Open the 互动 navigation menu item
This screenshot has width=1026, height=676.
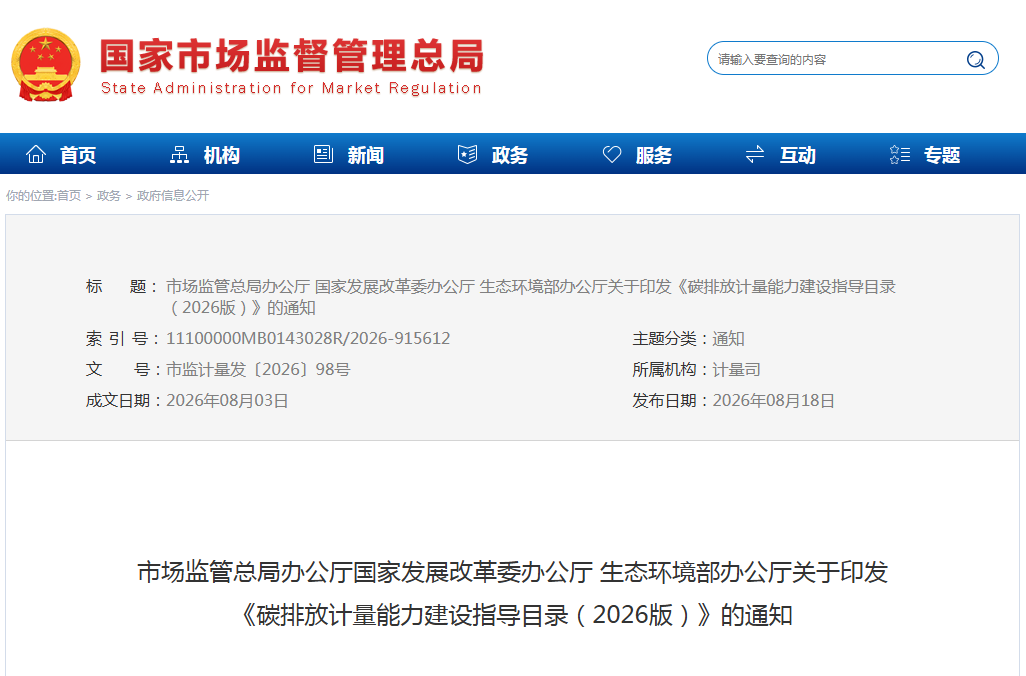798,155
